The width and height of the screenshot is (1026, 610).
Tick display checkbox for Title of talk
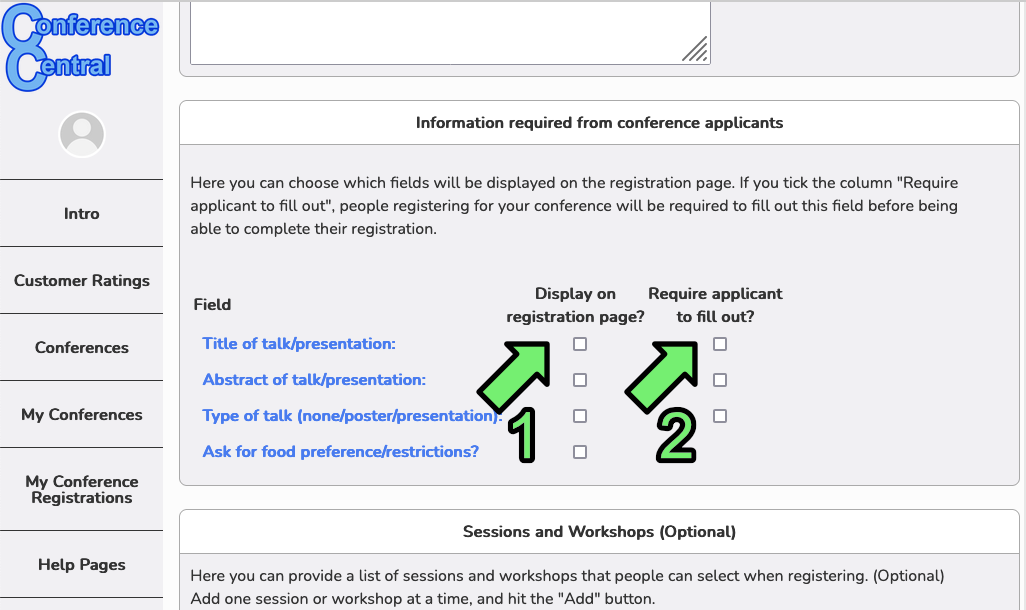[x=580, y=344]
